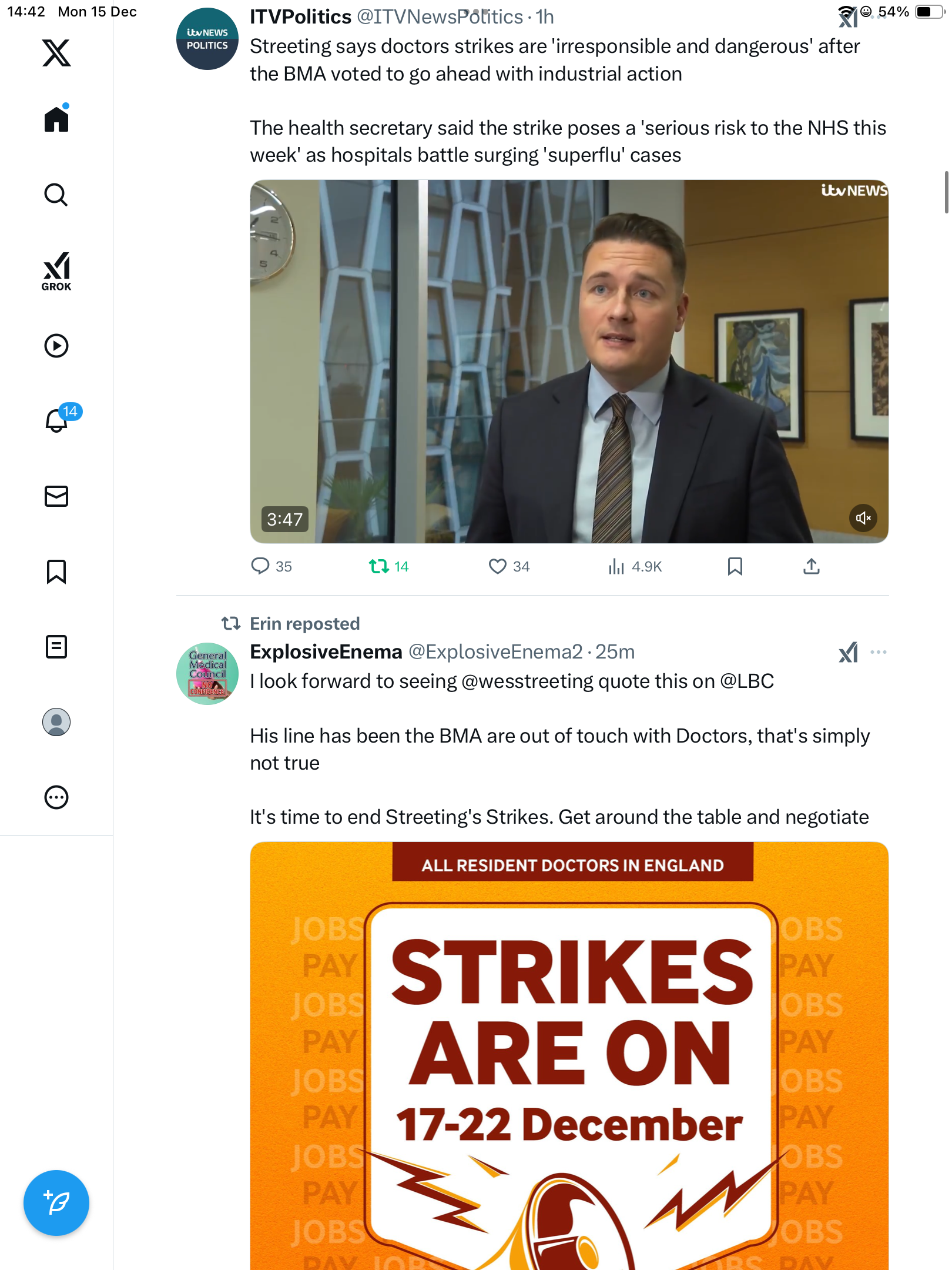952x1270 pixels.
Task: Open the Profile avatar icon in sidebar
Action: [x=56, y=722]
